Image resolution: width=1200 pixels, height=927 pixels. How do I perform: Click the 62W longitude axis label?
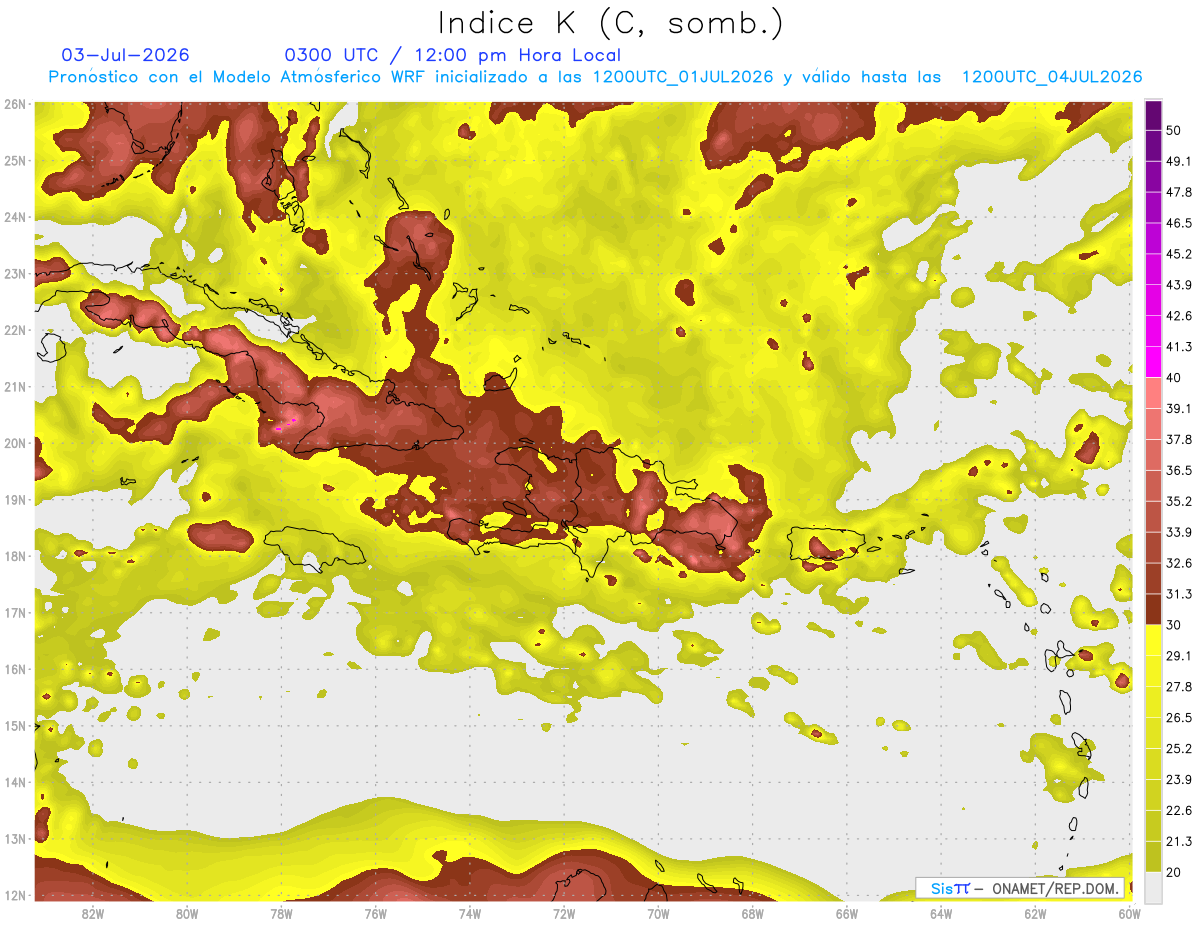(x=1035, y=914)
